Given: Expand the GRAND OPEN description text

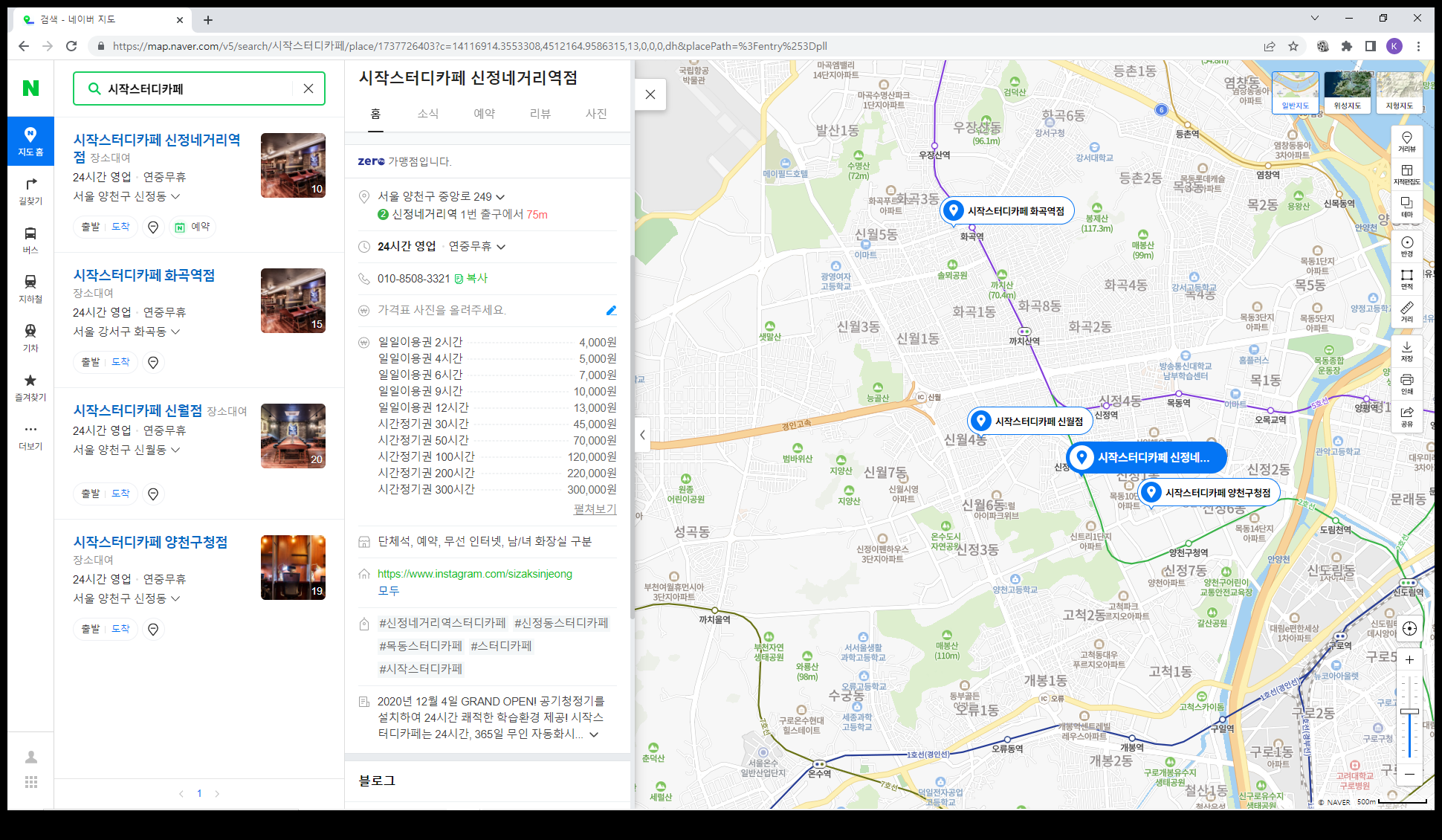Looking at the screenshot, I should pyautogui.click(x=594, y=734).
